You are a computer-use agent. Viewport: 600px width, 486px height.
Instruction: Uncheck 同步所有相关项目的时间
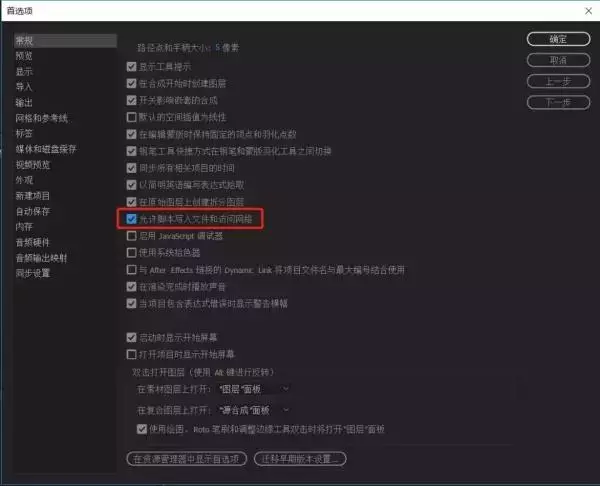[131, 168]
